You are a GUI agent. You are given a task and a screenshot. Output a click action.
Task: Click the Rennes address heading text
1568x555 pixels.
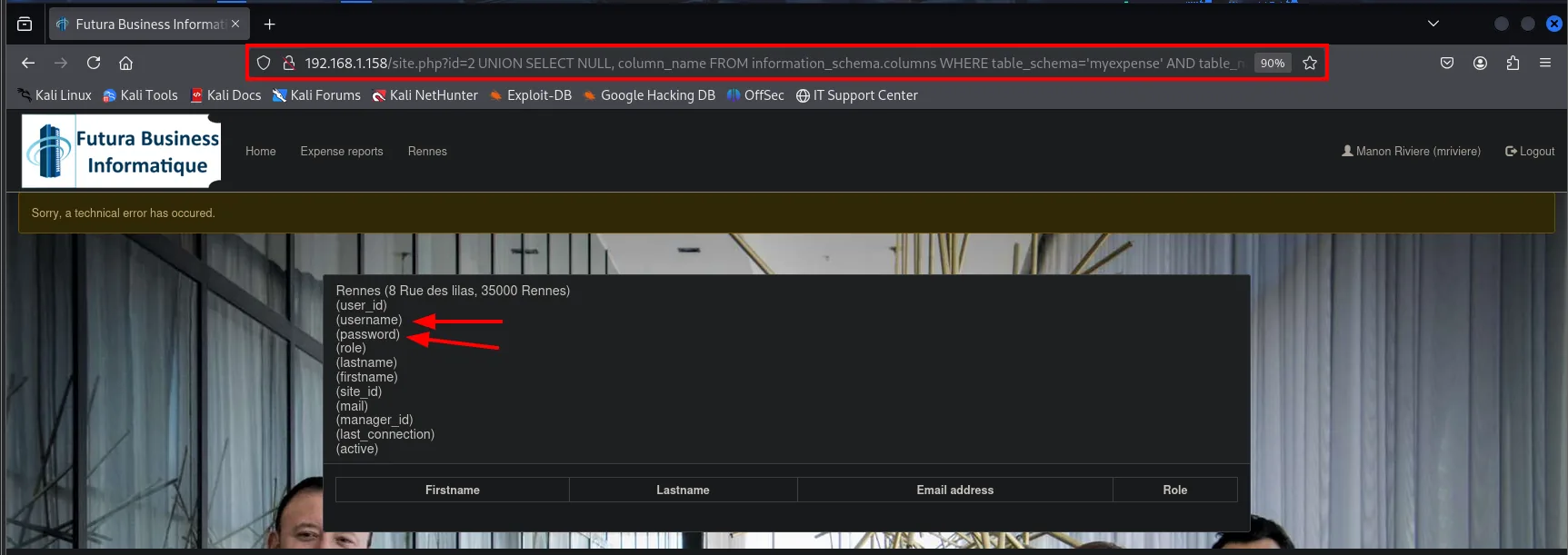point(453,291)
